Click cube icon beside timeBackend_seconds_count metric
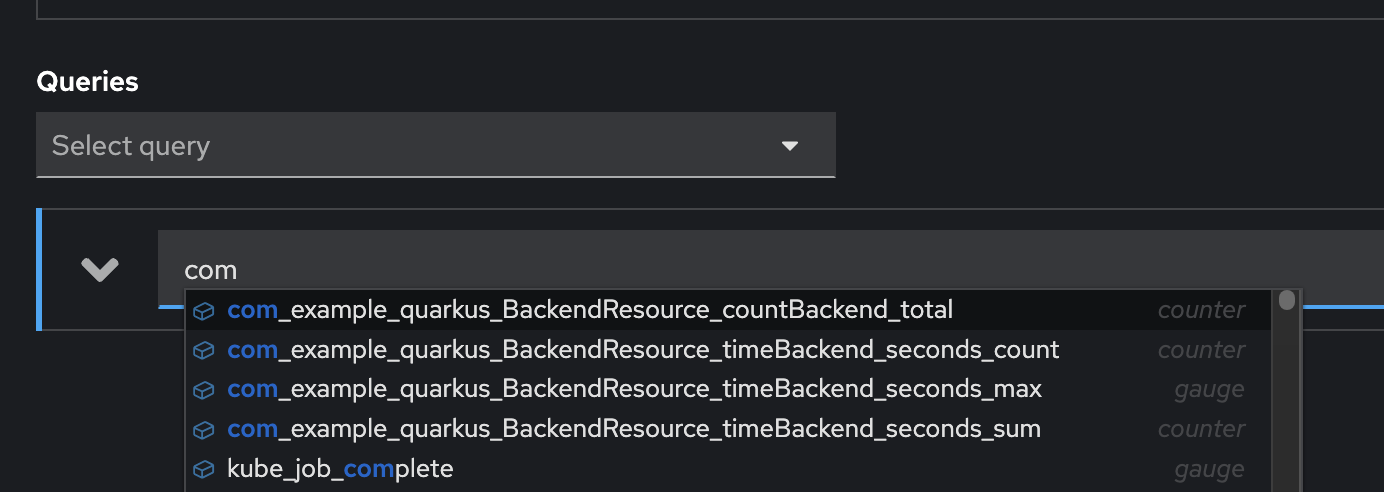This screenshot has width=1384, height=492. [x=204, y=351]
